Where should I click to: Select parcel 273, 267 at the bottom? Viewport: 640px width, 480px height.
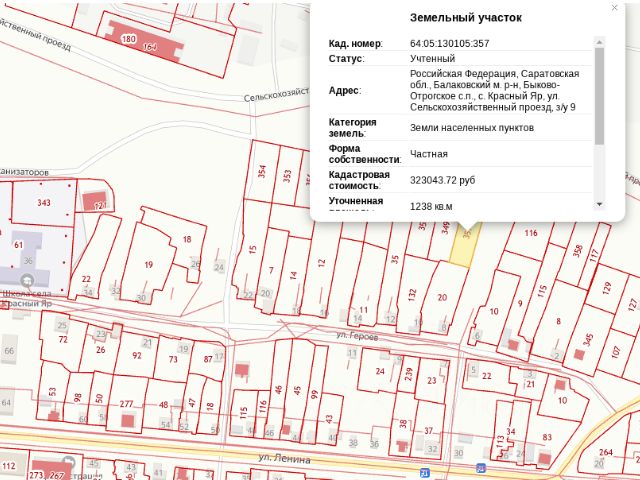point(51,469)
